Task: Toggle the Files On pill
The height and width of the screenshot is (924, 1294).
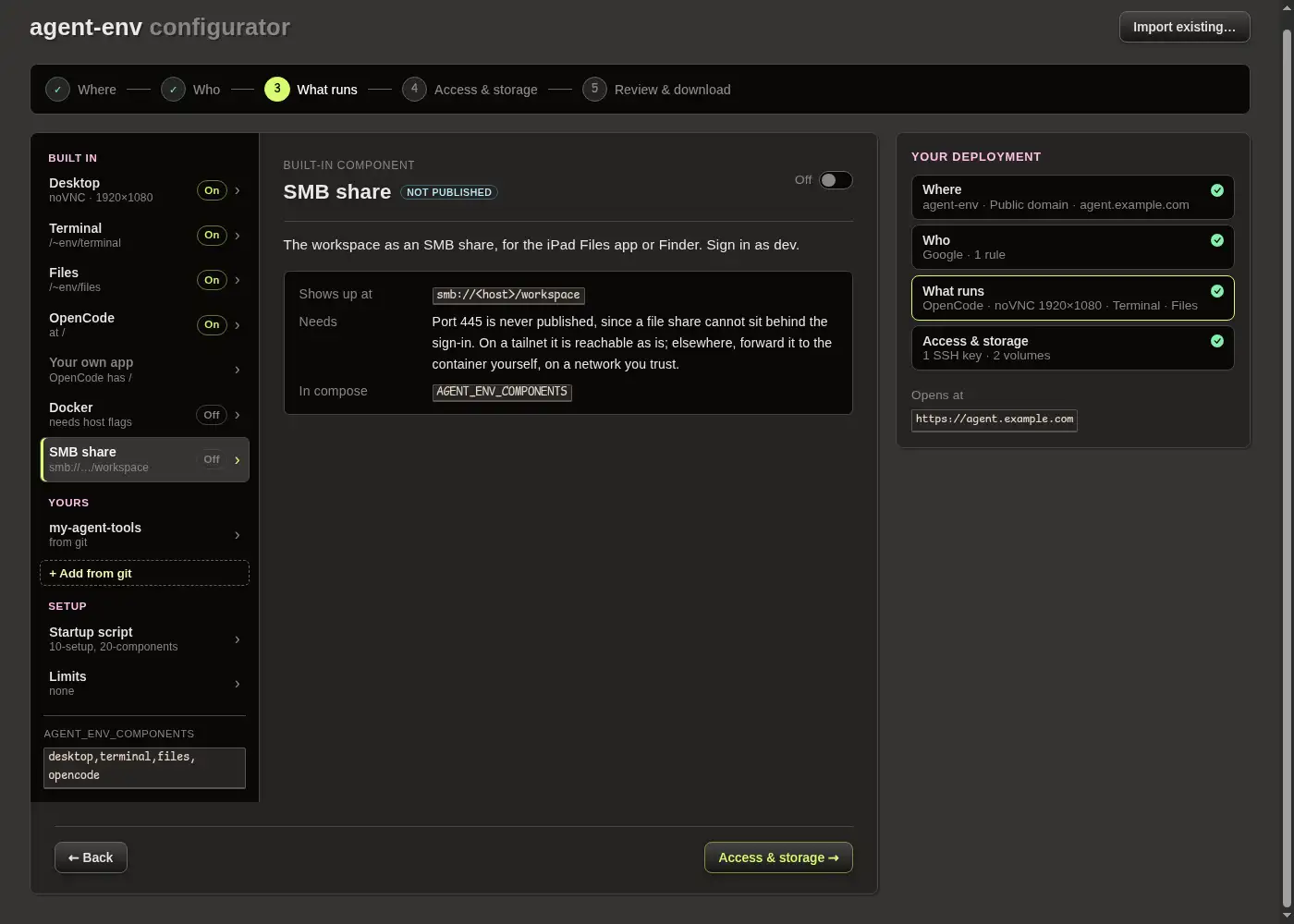Action: point(212,280)
